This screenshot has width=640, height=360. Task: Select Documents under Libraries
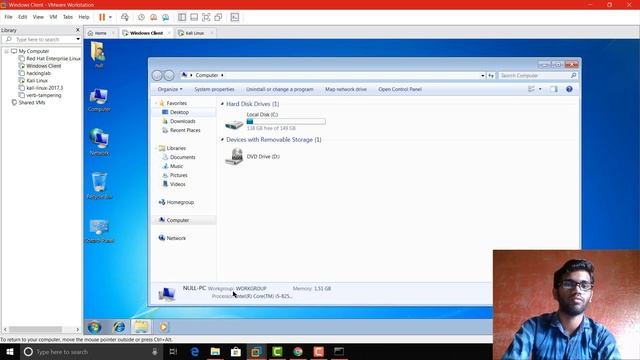point(182,157)
